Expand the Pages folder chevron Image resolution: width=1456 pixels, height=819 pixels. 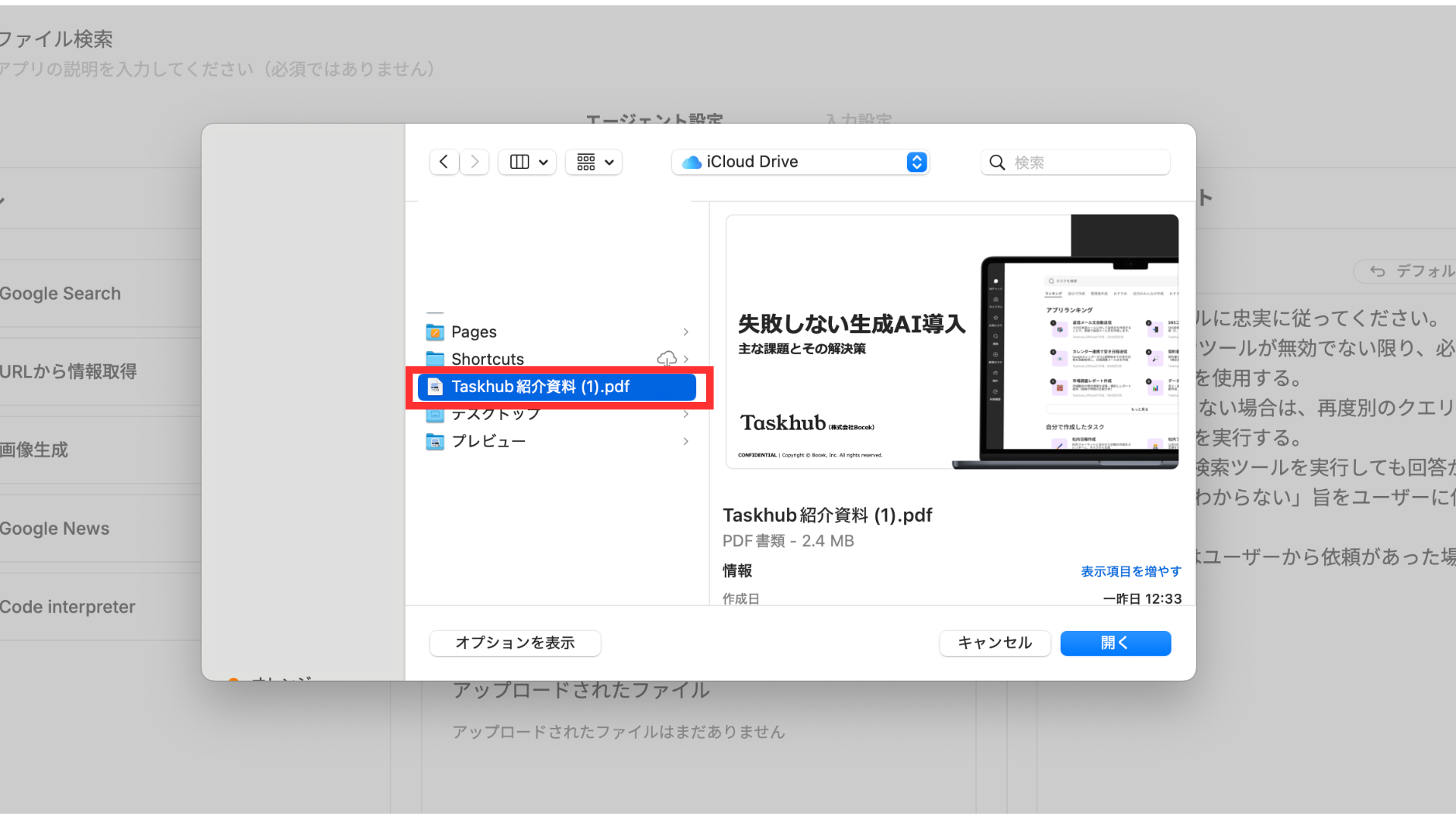[686, 332]
